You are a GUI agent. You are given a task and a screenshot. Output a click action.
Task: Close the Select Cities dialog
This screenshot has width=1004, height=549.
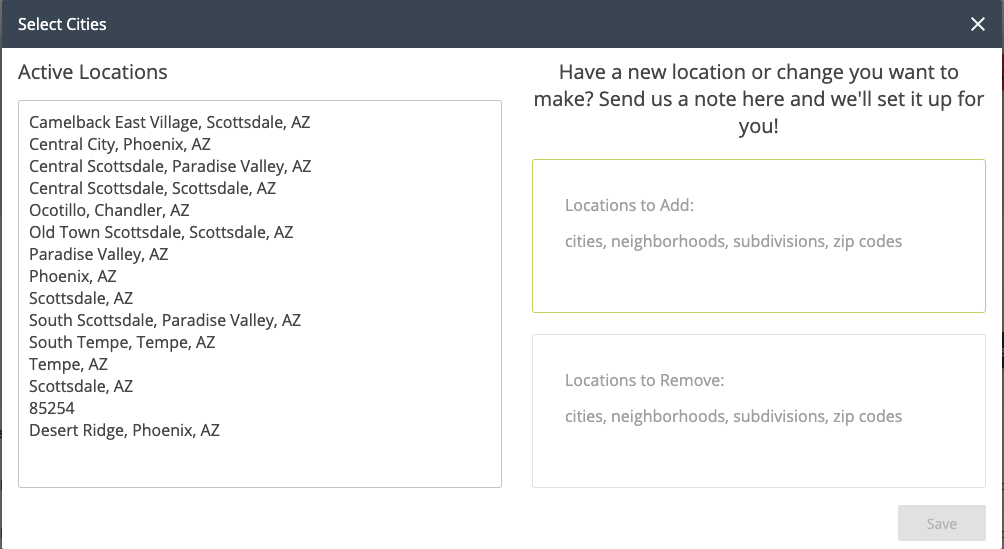[978, 24]
